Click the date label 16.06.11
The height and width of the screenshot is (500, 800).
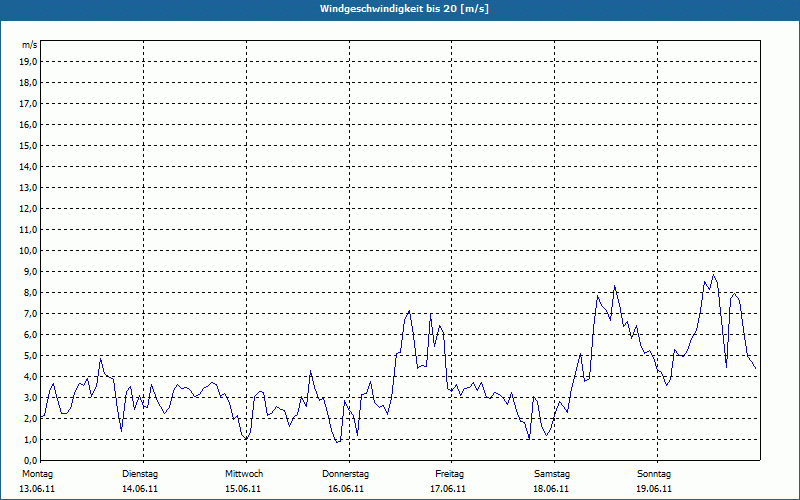[x=346, y=489]
